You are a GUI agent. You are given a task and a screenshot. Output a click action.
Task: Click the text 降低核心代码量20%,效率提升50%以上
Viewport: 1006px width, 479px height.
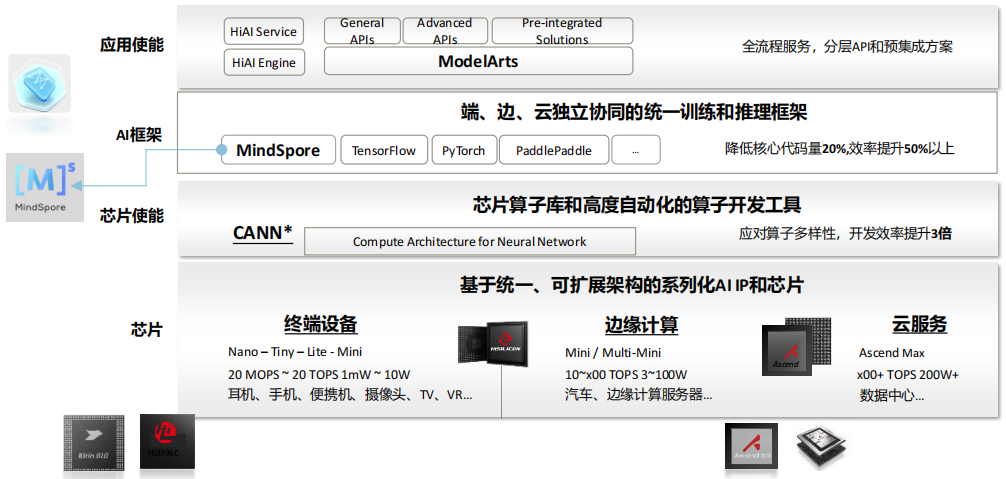pyautogui.click(x=840, y=149)
